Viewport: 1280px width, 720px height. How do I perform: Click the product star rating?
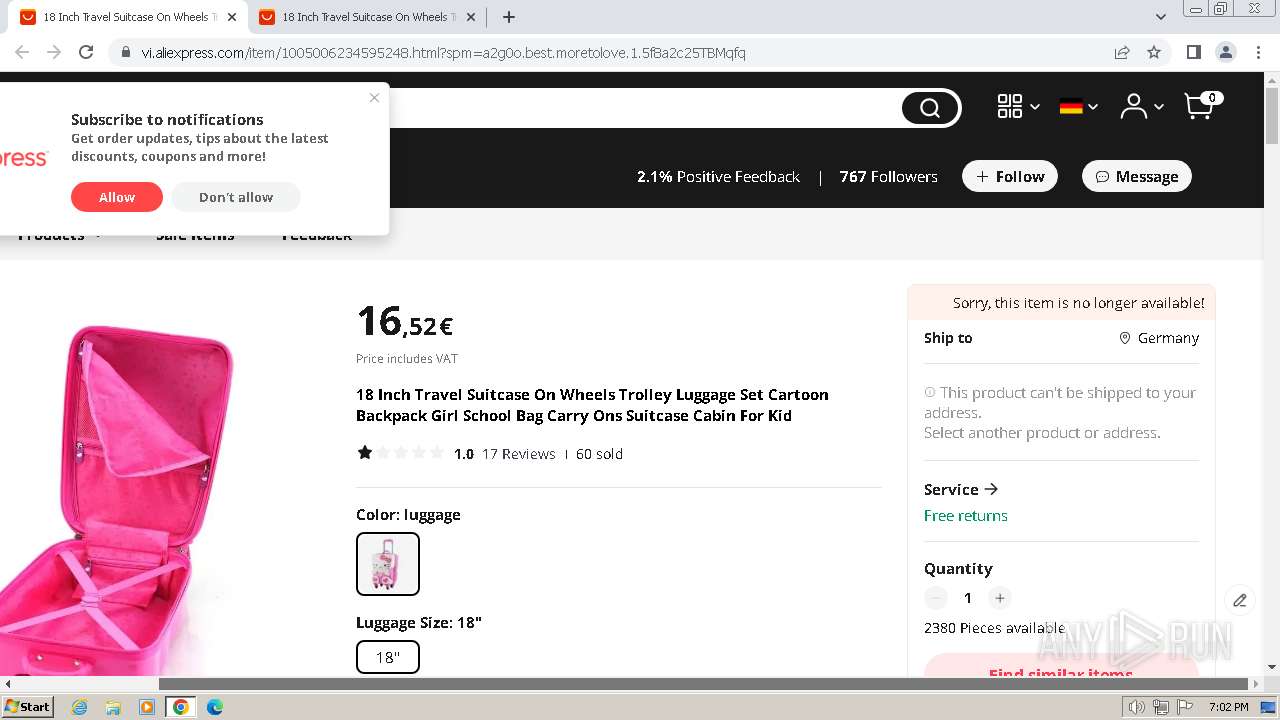coord(400,453)
